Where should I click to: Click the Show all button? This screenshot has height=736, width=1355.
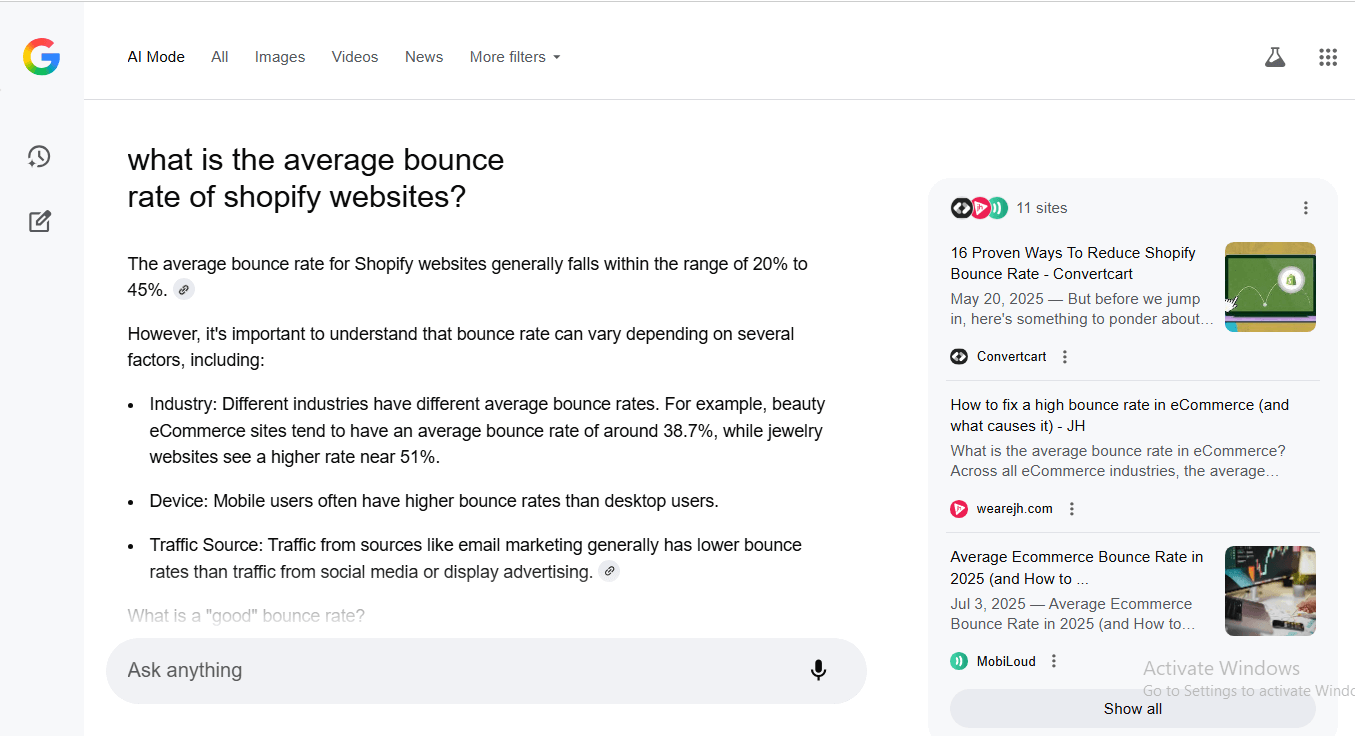[x=1132, y=709]
